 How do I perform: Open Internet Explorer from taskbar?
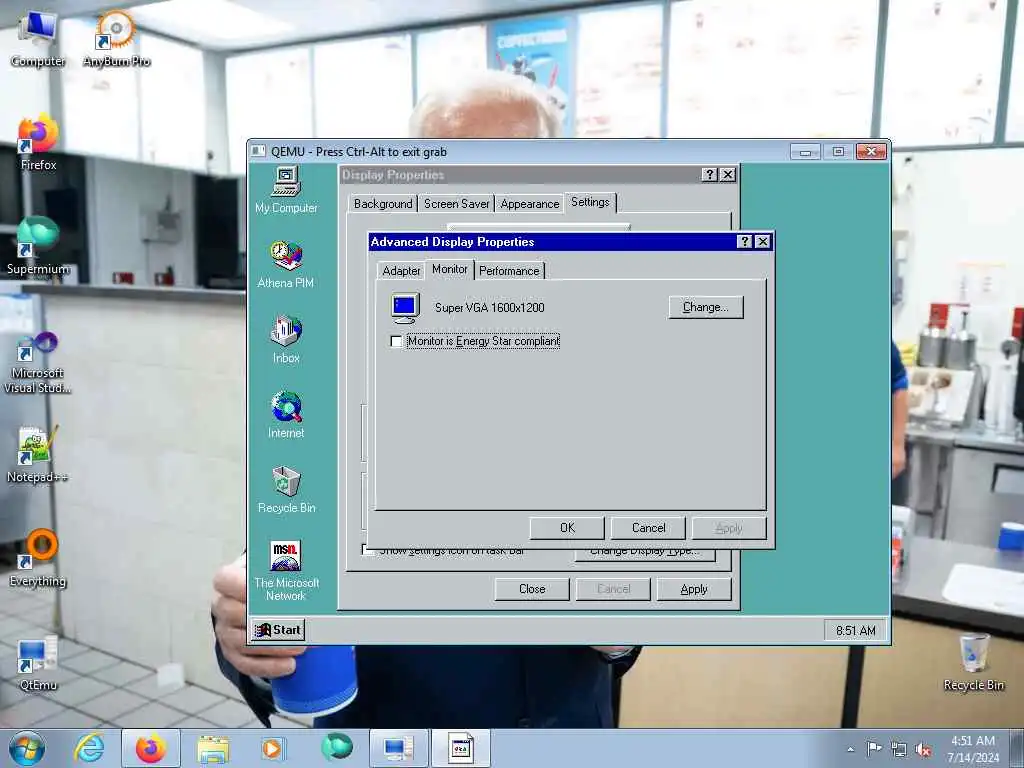pyautogui.click(x=89, y=748)
